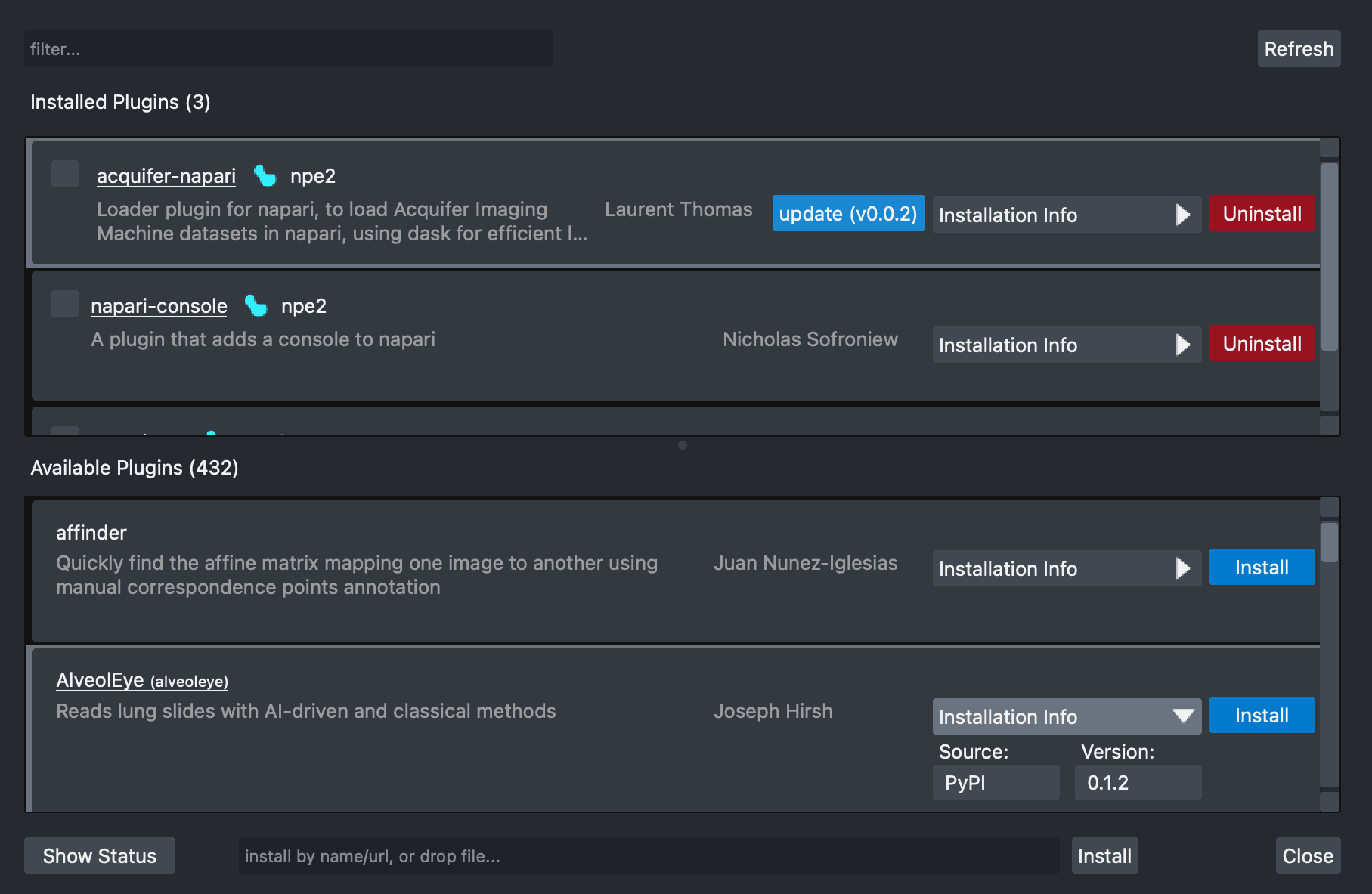Select the acquifer-napari checkbox
Screen dimensions: 1372x894
tap(65, 173)
